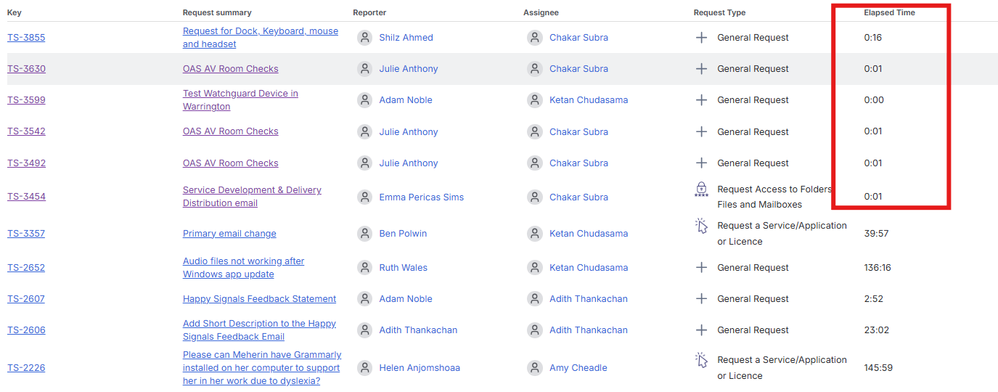998x392 pixels.
Task: Open 'Happy Signals Feedback Statement' request
Action: [259, 299]
